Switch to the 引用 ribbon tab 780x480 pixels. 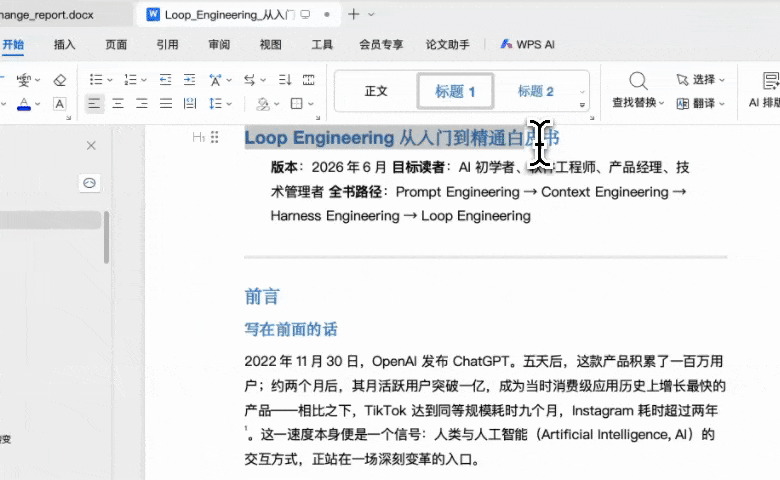[x=167, y=44]
